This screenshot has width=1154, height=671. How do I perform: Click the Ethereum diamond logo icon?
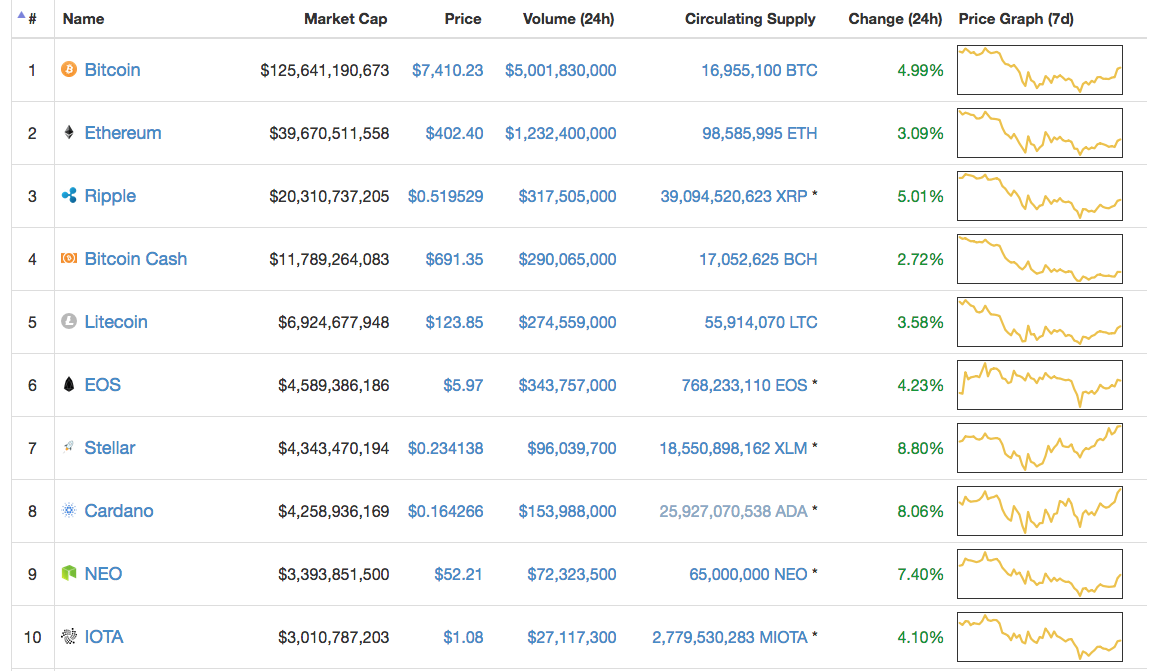[69, 133]
